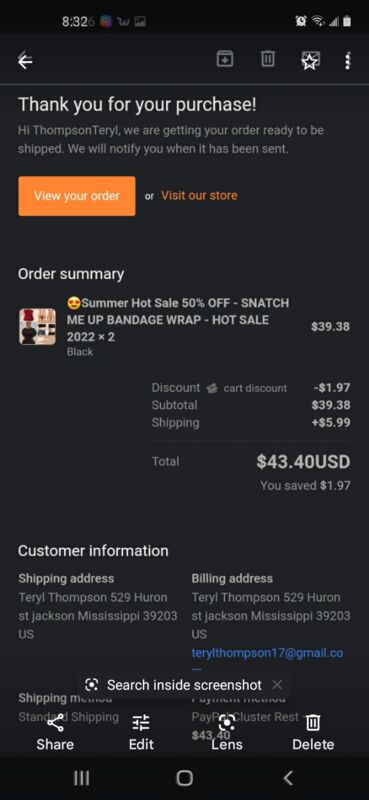Open the View your order button
Screen dimensions: 369x800
coord(77,196)
